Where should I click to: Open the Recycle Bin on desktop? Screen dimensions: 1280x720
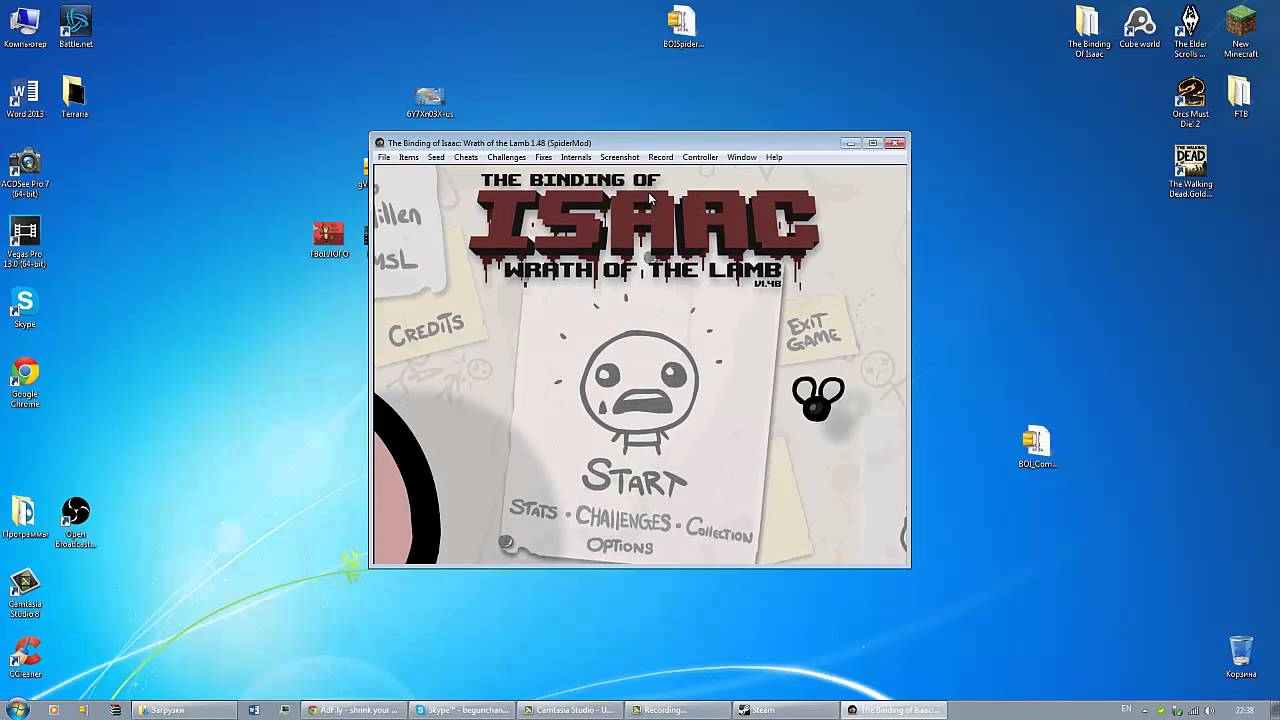pos(1241,657)
